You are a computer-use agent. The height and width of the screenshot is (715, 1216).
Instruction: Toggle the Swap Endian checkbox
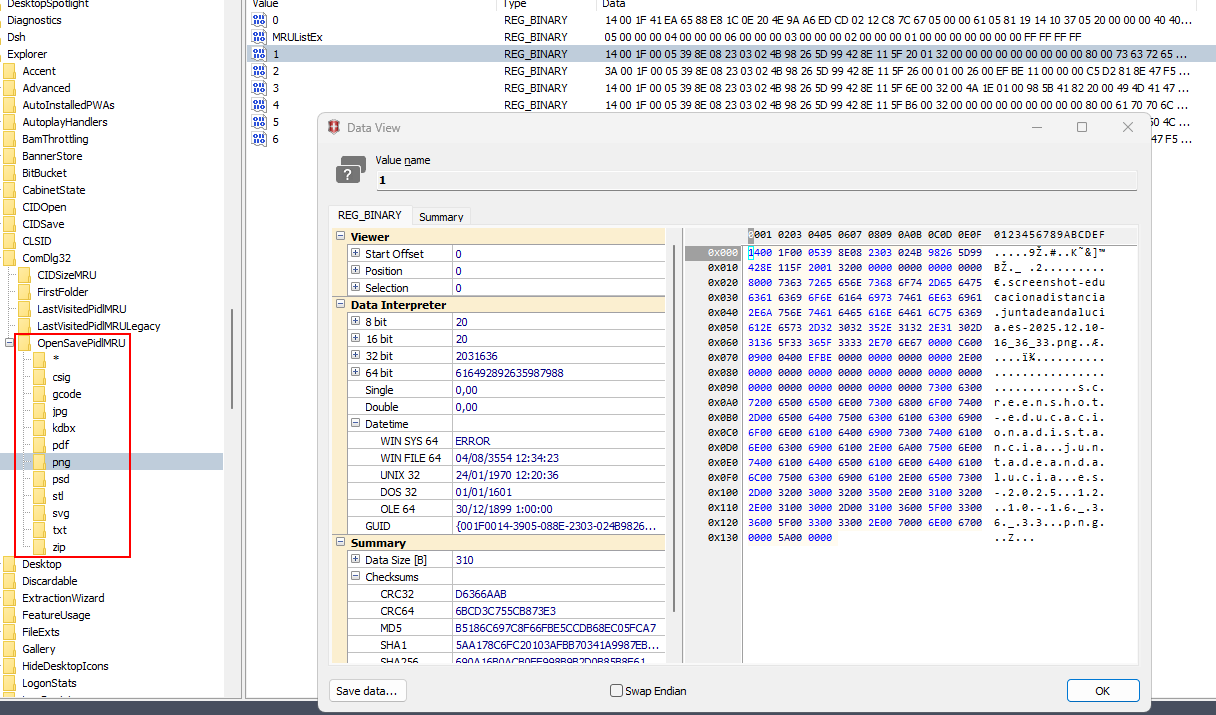616,691
